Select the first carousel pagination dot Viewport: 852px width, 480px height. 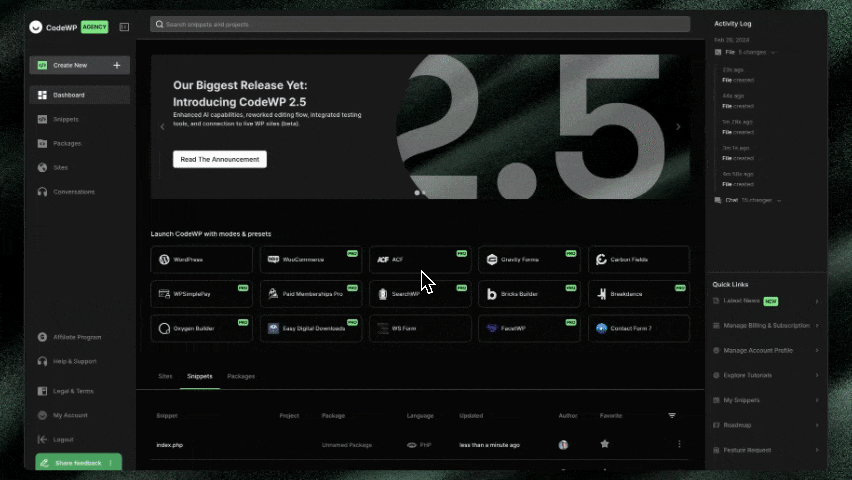[417, 192]
